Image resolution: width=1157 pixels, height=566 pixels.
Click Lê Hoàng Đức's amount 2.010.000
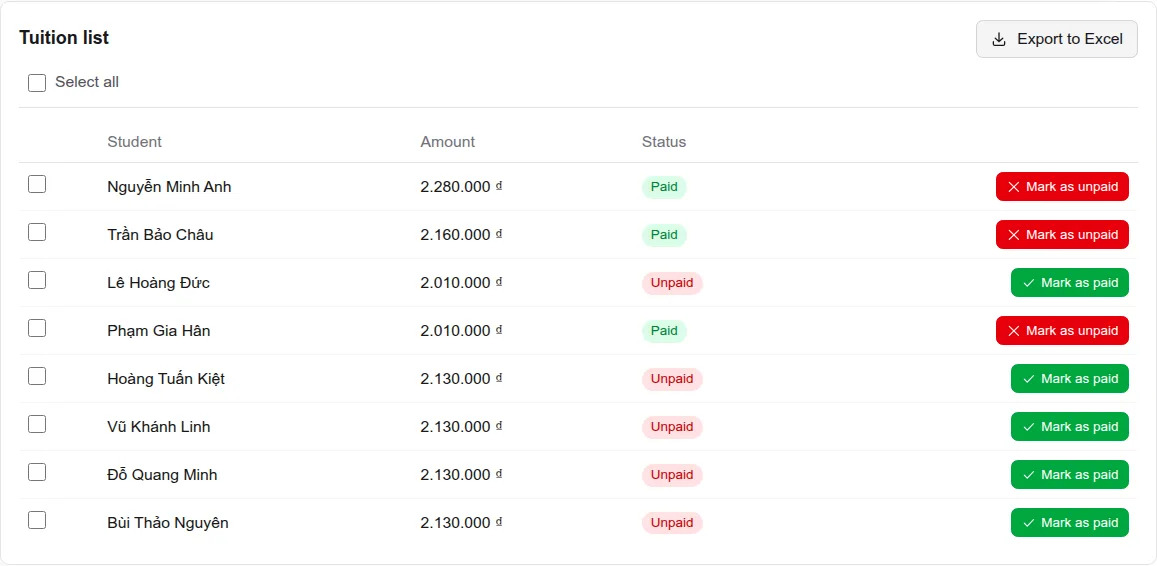[462, 283]
